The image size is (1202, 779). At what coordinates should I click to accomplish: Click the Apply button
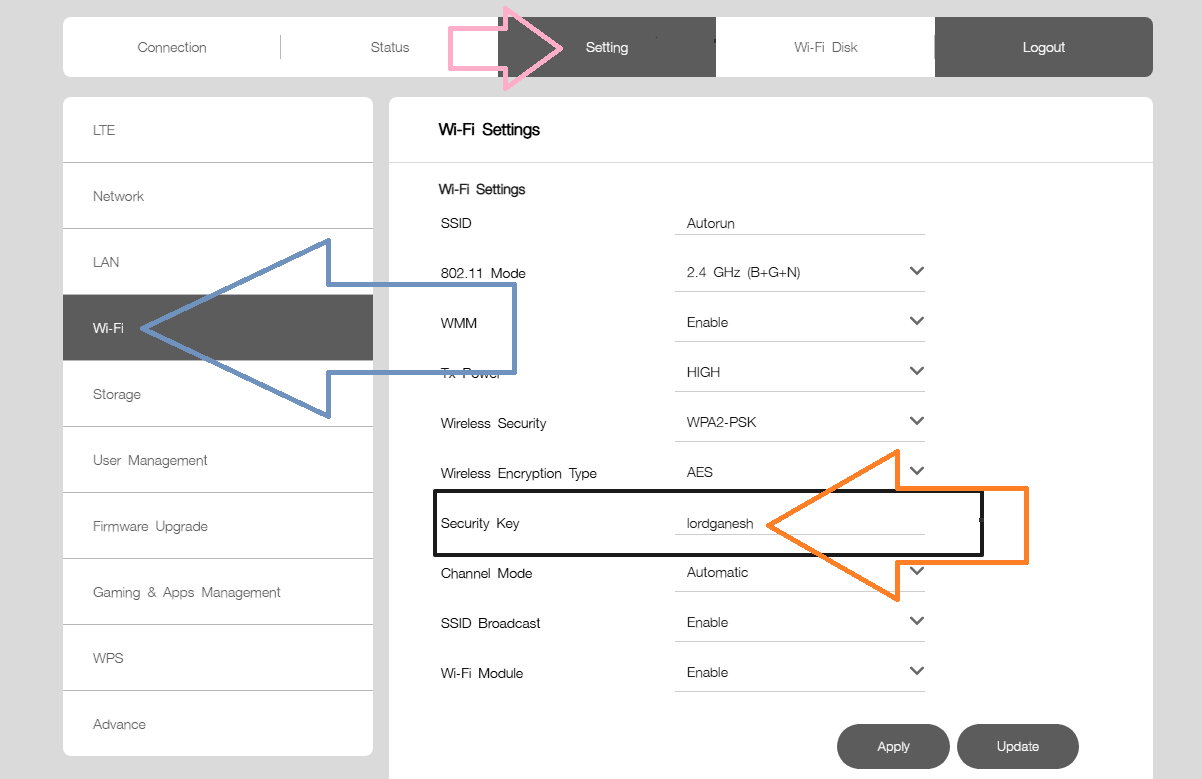coord(892,746)
